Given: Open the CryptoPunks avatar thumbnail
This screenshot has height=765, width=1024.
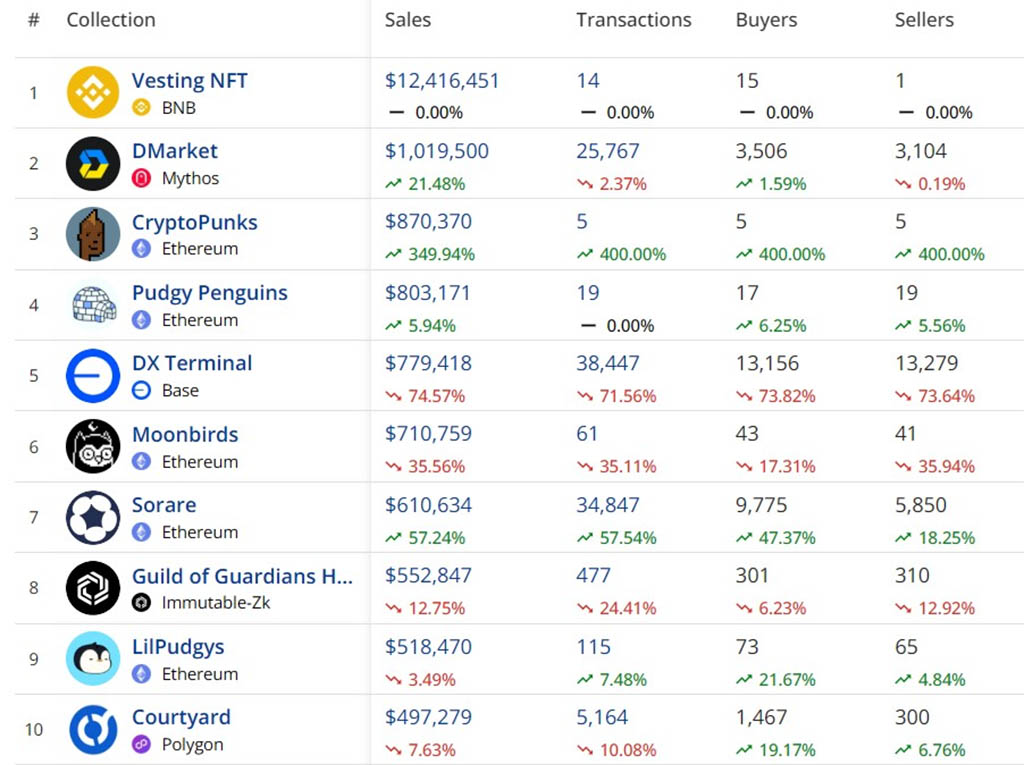Looking at the screenshot, I should pos(93,234).
